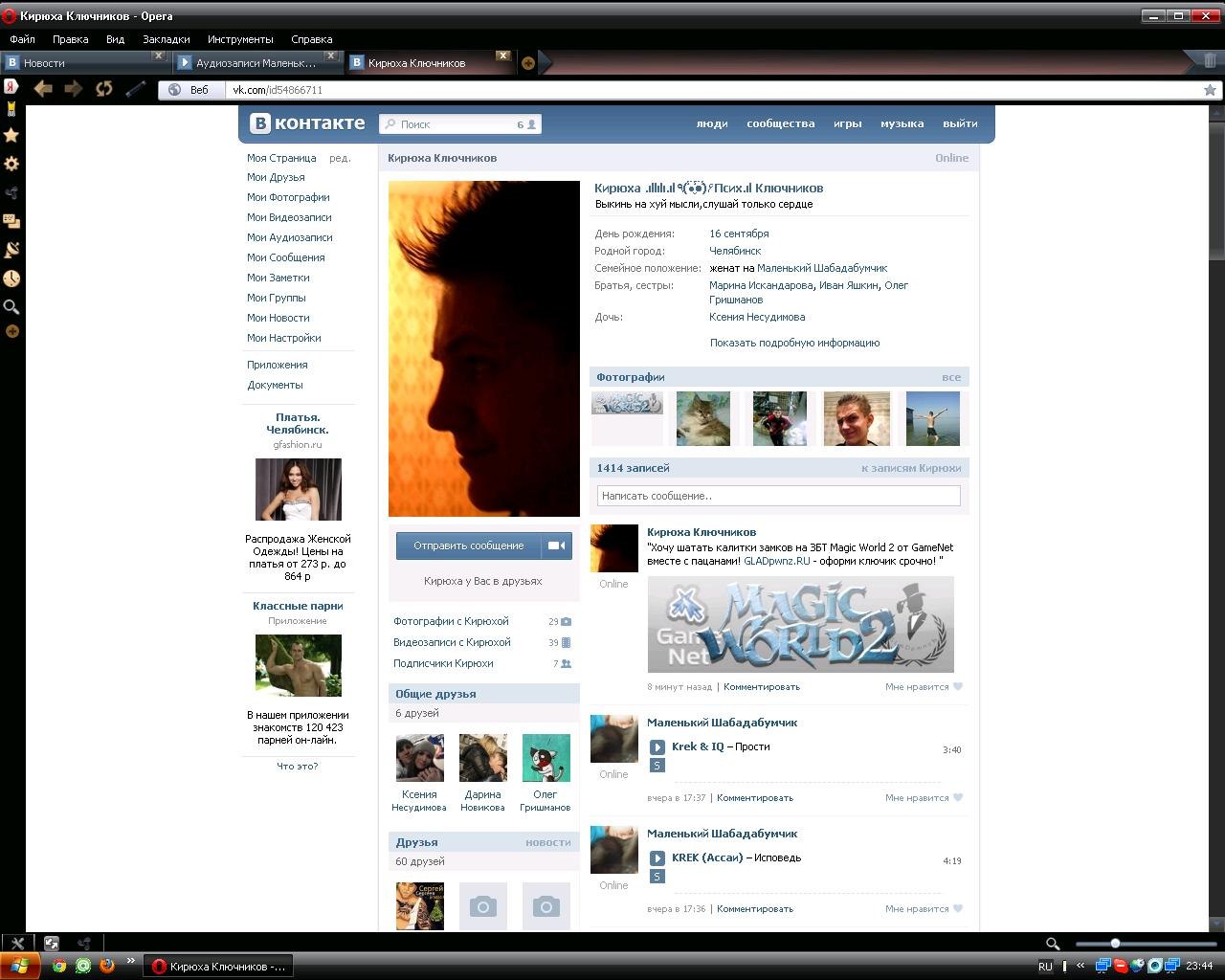Click the Reload page icon in Opera toolbar
The height and width of the screenshot is (980, 1225).
click(103, 89)
